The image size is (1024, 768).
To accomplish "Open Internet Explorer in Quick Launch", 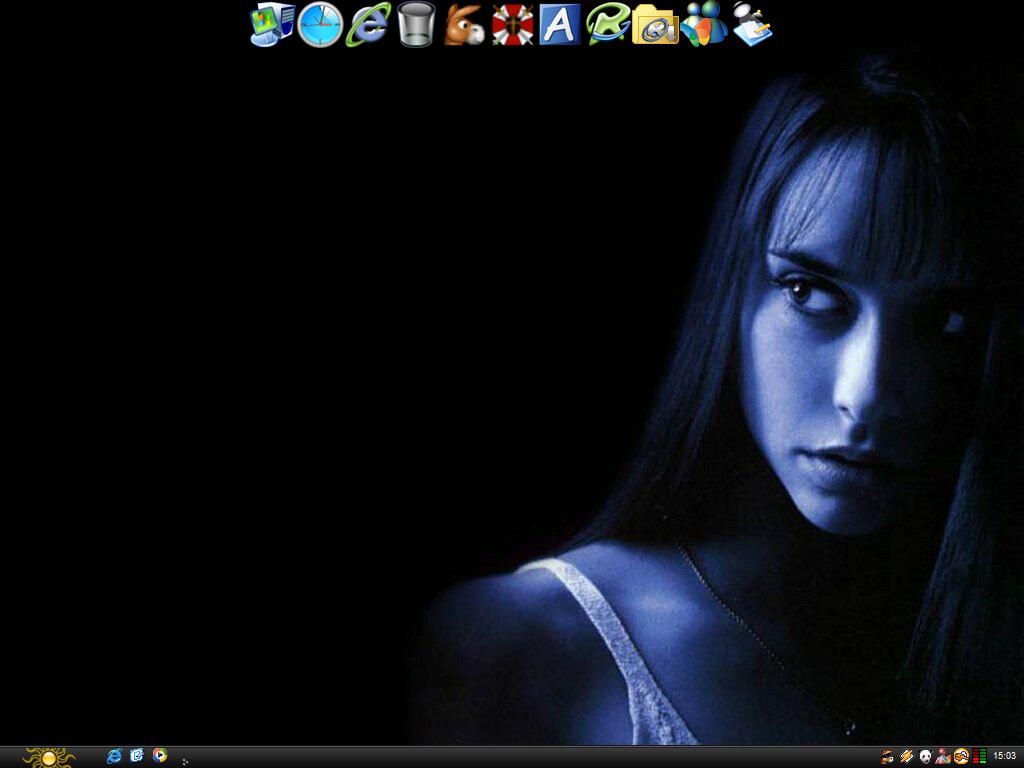I will [x=114, y=756].
